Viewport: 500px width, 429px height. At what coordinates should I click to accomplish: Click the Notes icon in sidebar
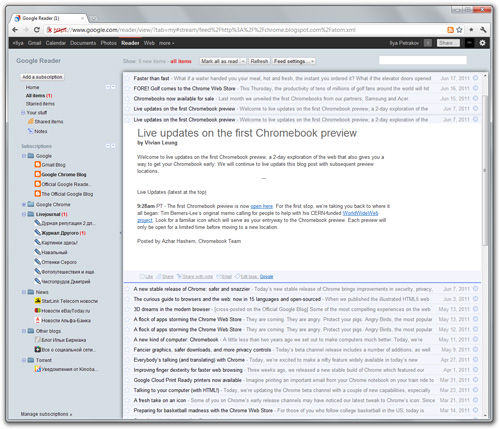[31, 131]
